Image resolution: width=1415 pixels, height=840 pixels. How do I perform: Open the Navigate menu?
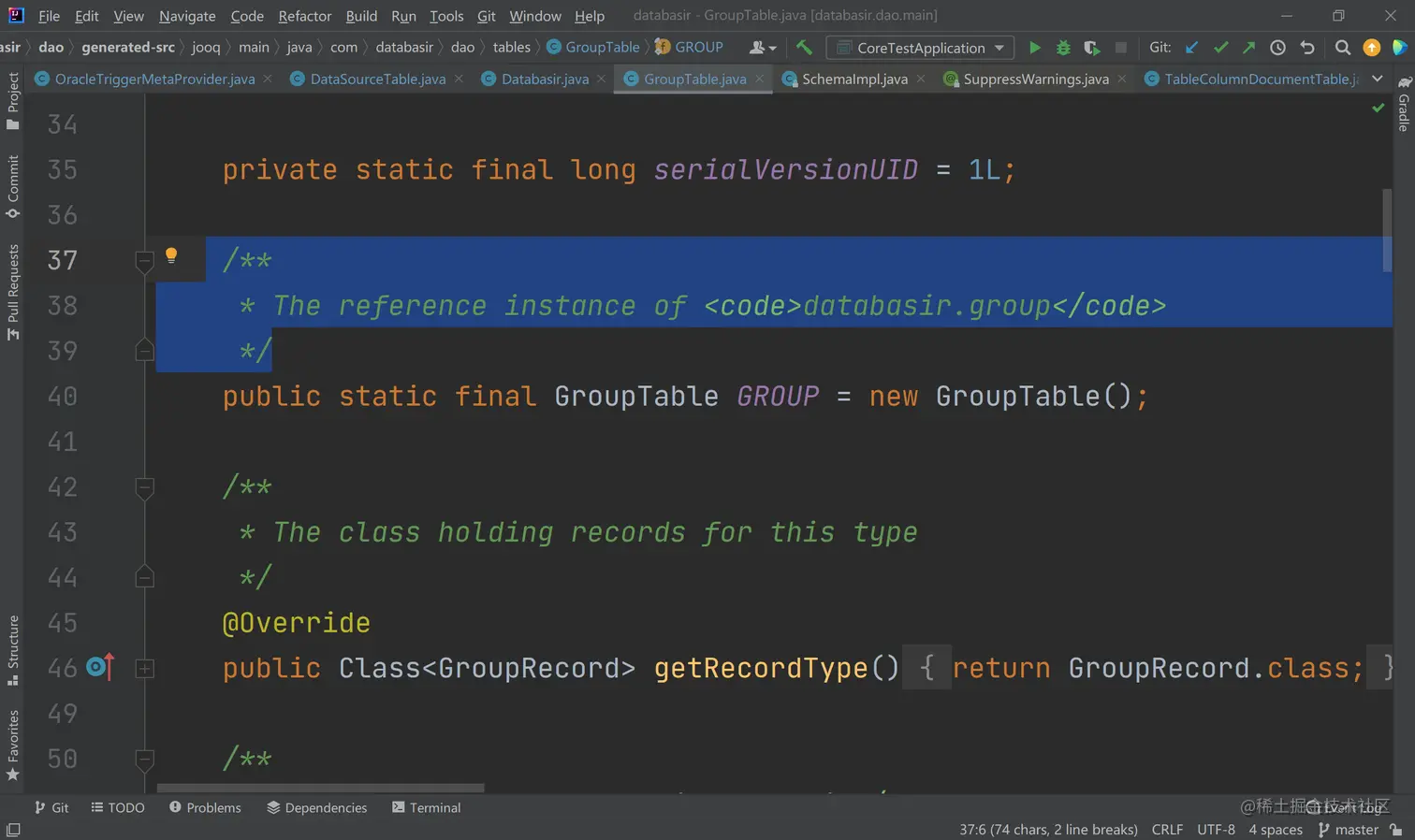187,16
